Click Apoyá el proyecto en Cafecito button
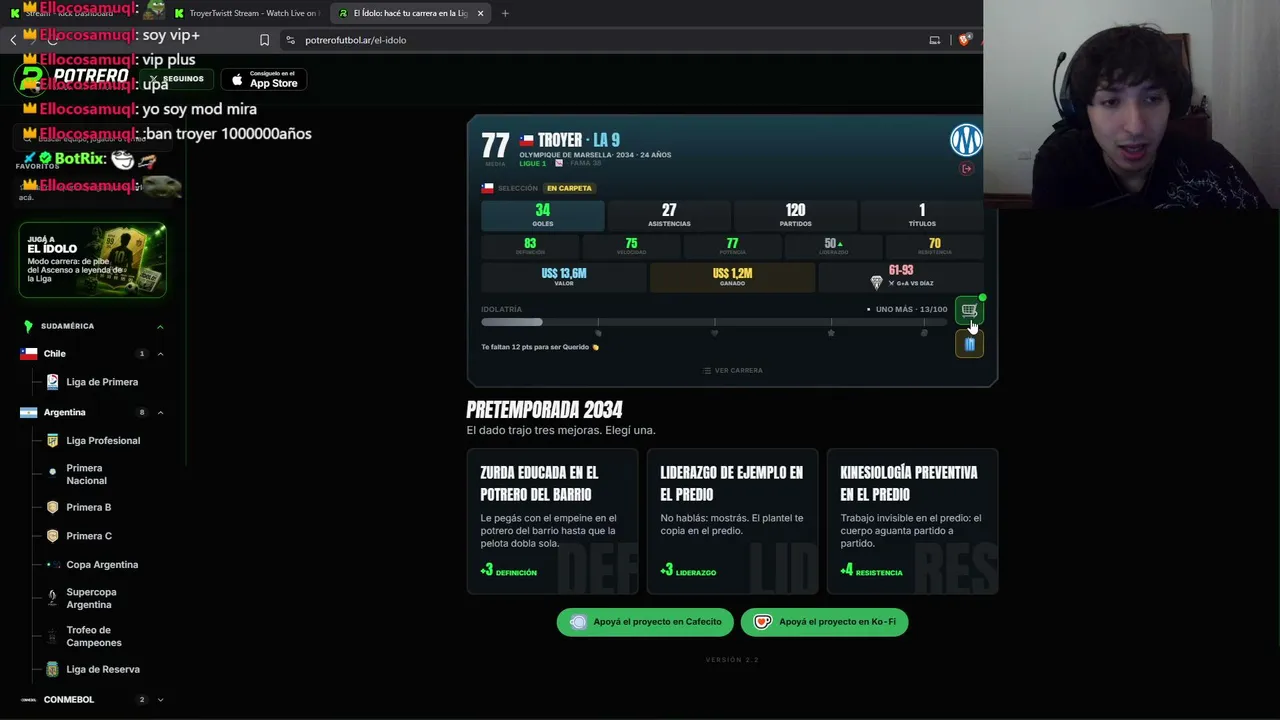Viewport: 1280px width, 720px height. coord(645,622)
